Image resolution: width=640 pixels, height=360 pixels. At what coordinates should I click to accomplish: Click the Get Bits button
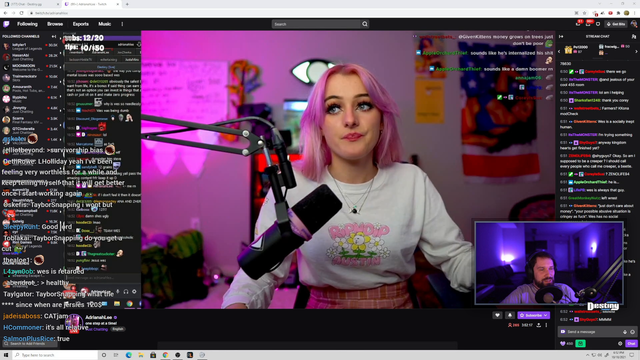click(x=616, y=24)
